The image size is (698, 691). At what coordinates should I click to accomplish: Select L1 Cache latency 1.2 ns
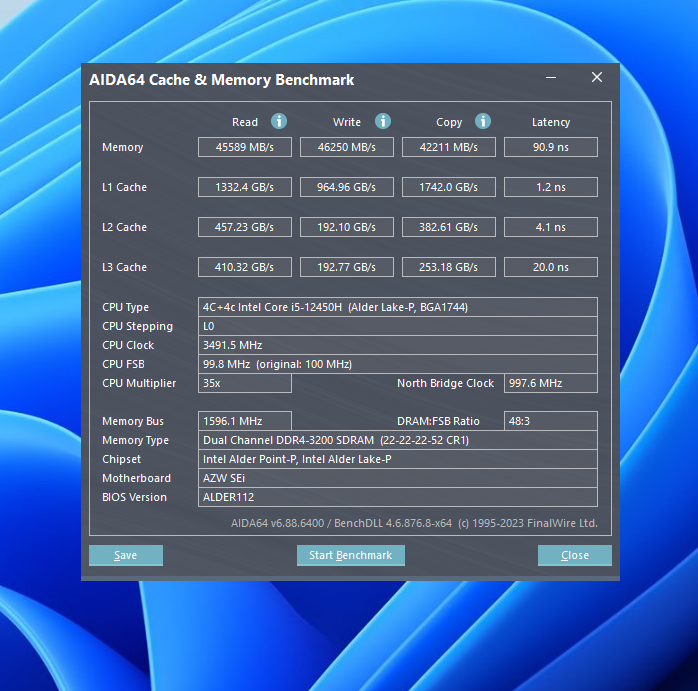(551, 187)
